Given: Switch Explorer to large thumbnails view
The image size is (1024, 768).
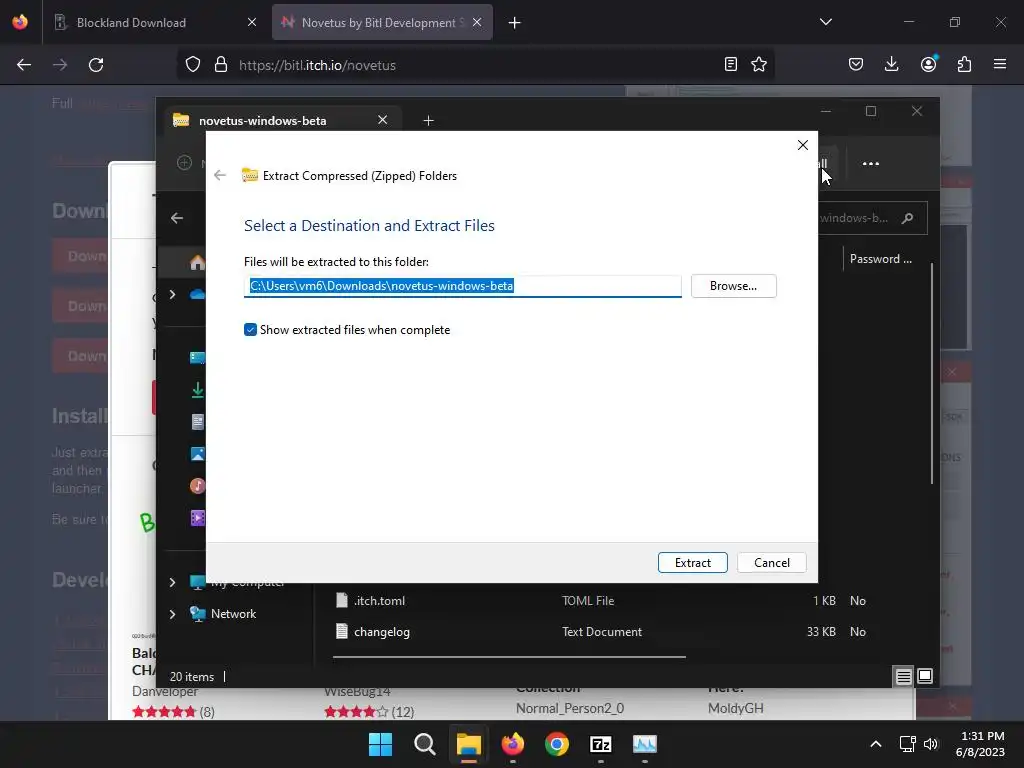Looking at the screenshot, I should tap(925, 676).
